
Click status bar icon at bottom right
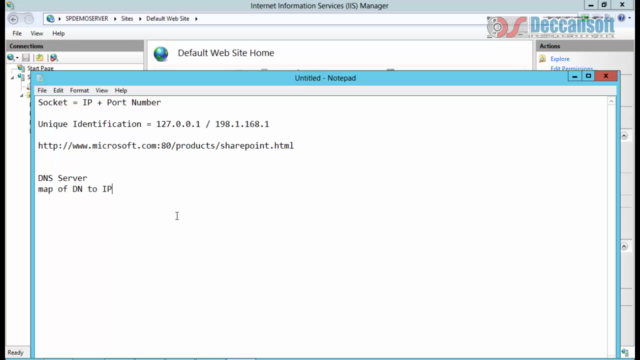coord(625,353)
